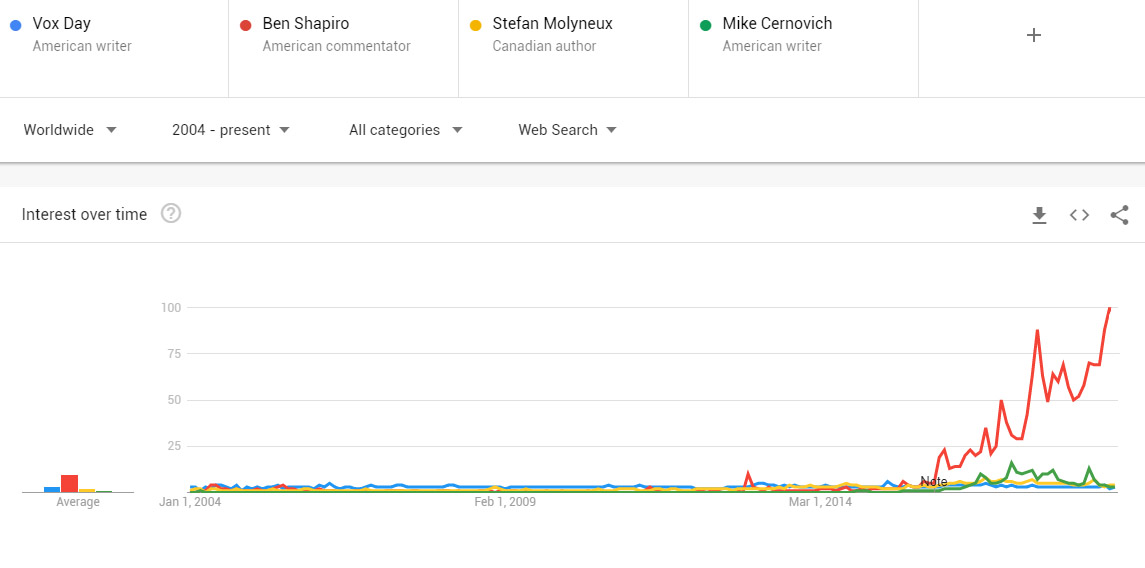Click the blue dot next to Vox Day
The height and width of the screenshot is (568, 1145).
tap(15, 25)
